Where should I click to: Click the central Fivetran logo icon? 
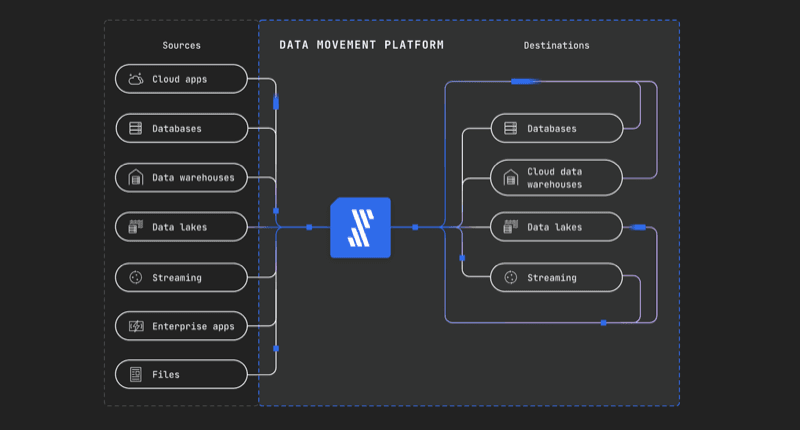click(x=360, y=228)
